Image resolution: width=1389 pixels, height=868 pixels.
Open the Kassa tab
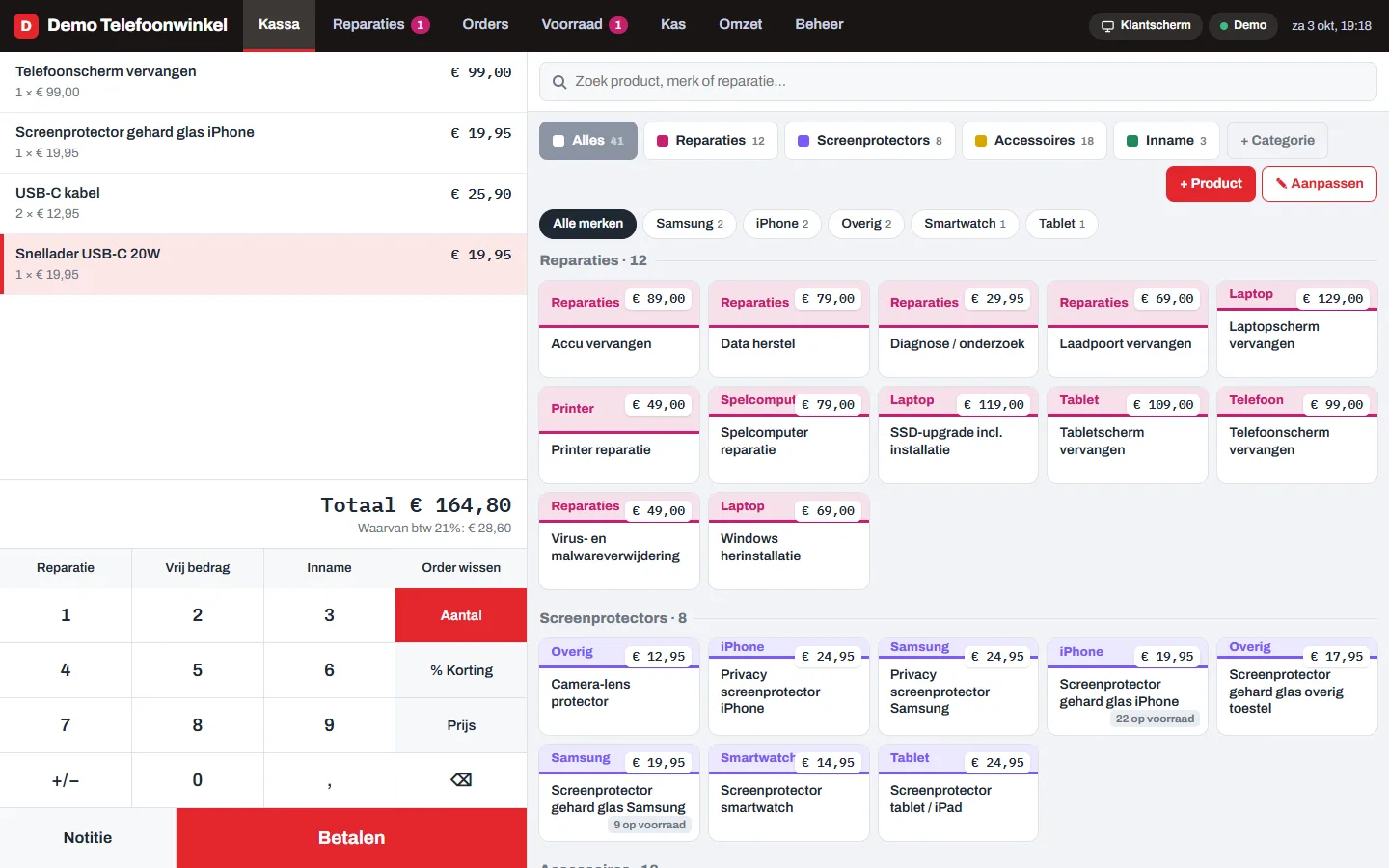click(x=279, y=25)
